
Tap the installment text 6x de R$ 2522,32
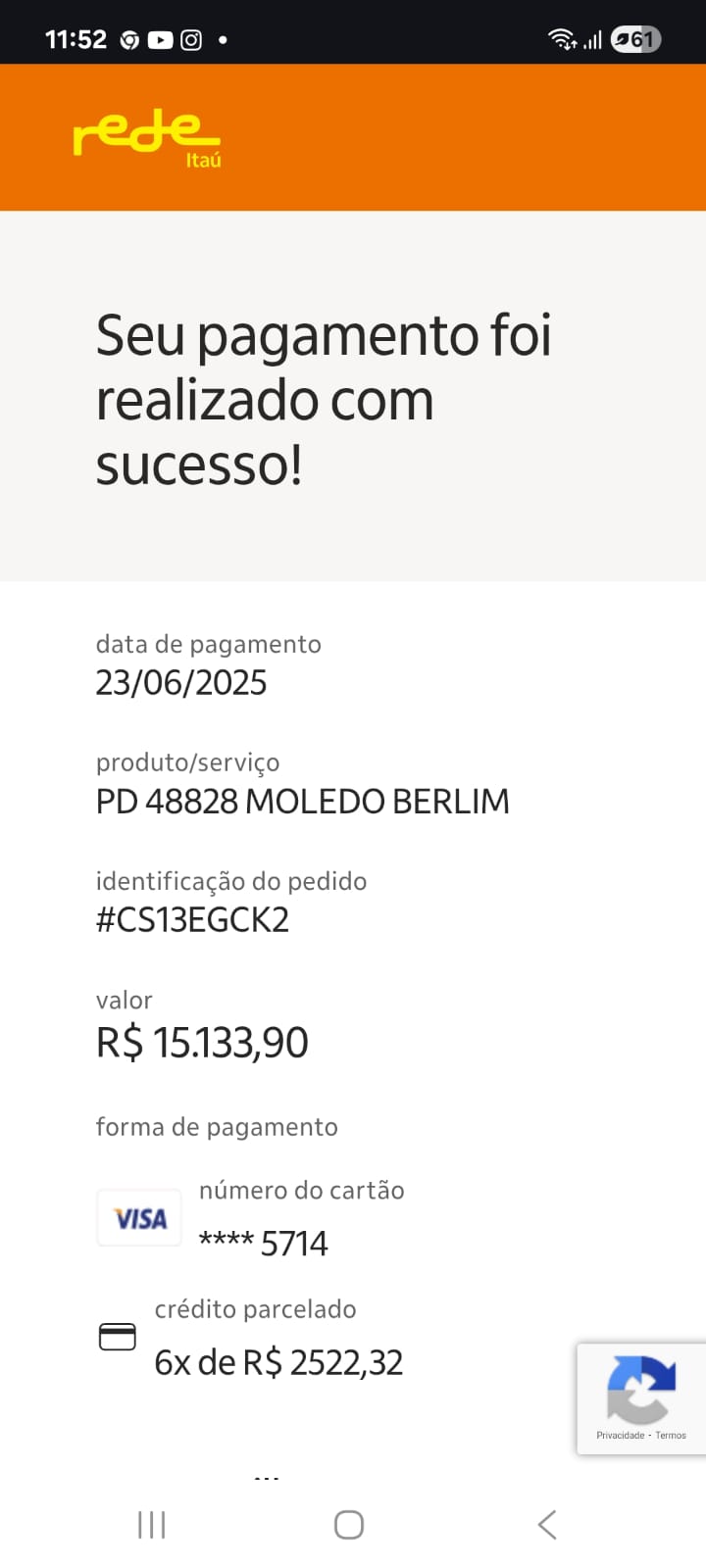278,1363
